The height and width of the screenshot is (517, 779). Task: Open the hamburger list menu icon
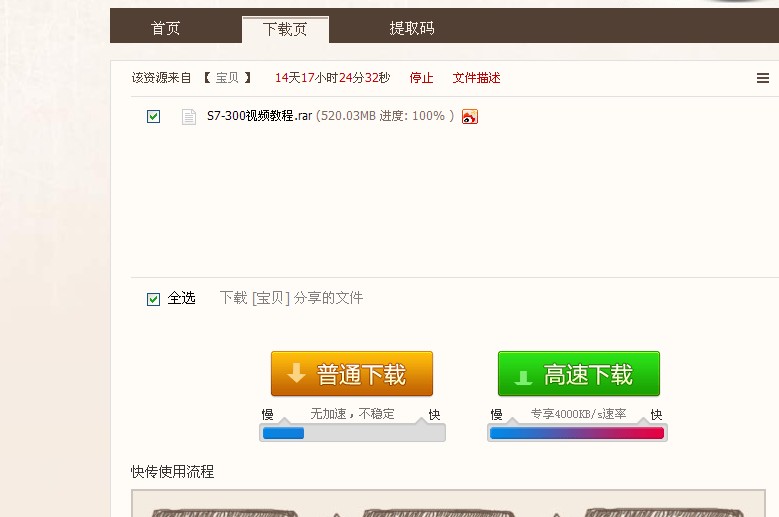pyautogui.click(x=763, y=78)
